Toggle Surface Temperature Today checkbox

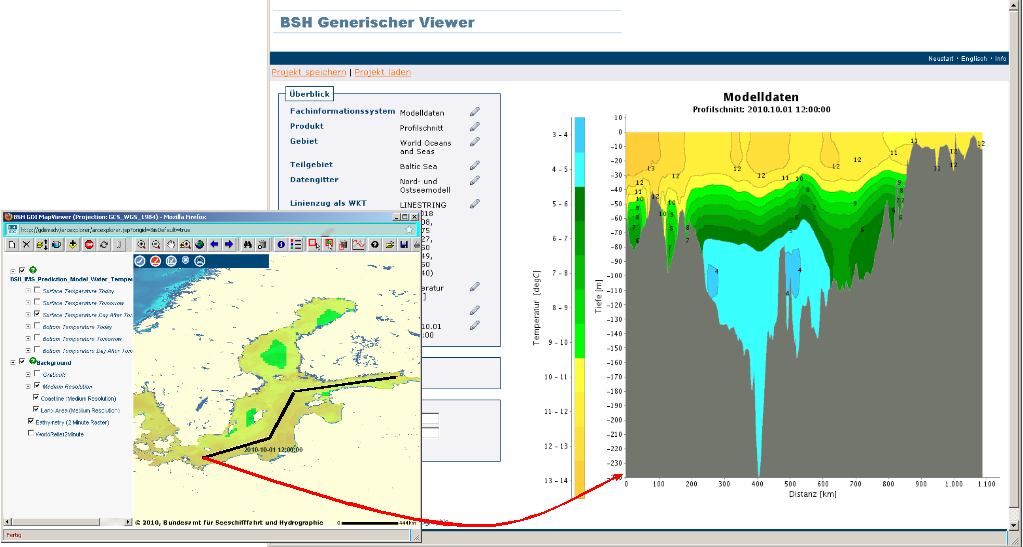pyautogui.click(x=37, y=290)
